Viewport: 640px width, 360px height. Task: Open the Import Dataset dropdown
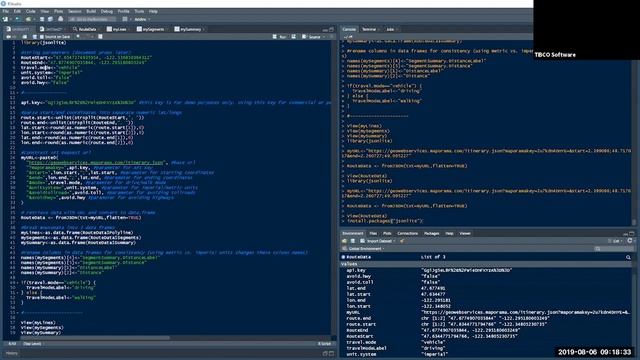click(378, 241)
